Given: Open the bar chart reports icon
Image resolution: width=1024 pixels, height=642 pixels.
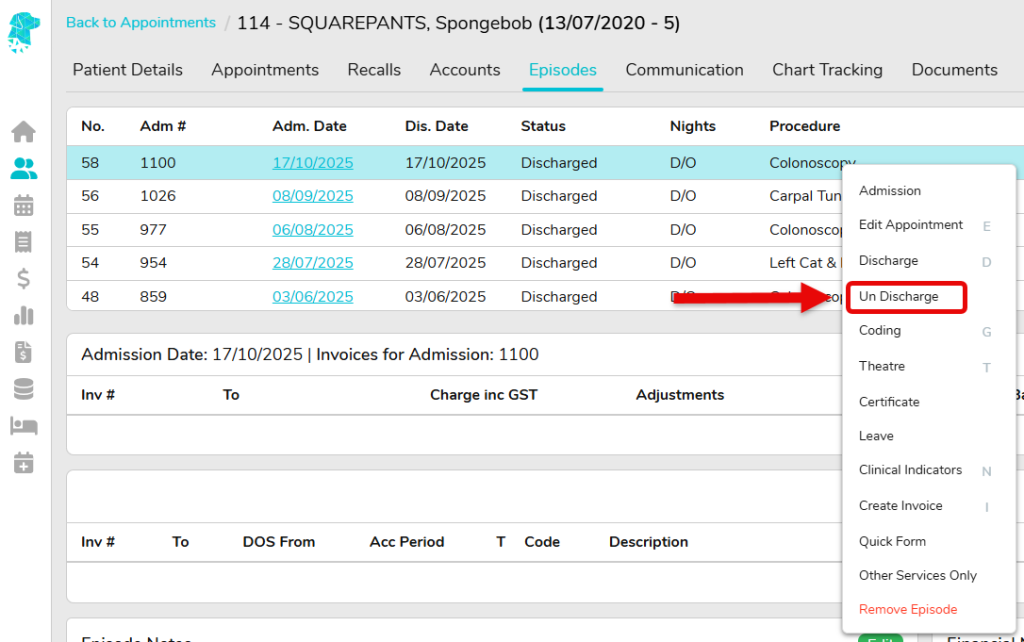Looking at the screenshot, I should pyautogui.click(x=23, y=316).
